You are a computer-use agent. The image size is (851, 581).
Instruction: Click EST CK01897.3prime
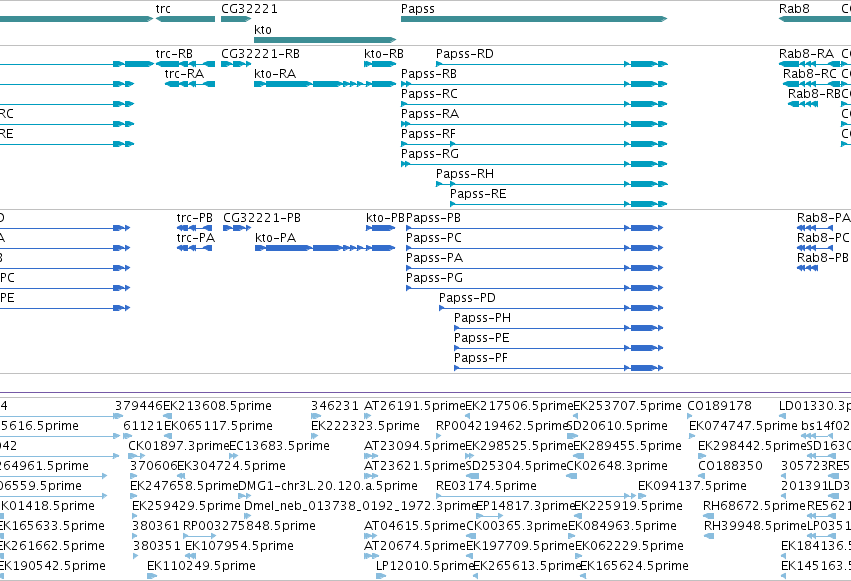pyautogui.click(x=137, y=456)
